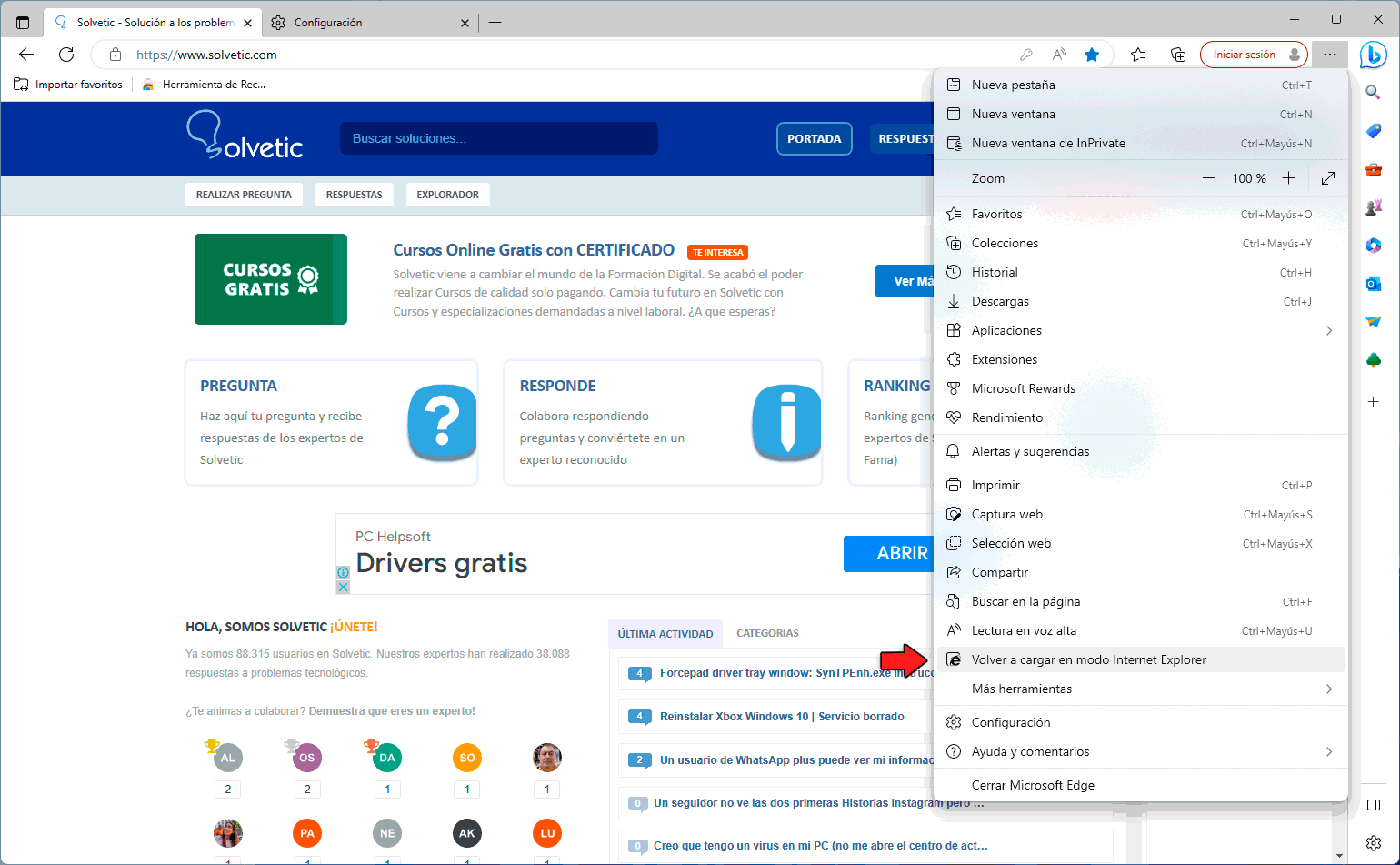The width and height of the screenshot is (1400, 865).
Task: Click the password key icon in address bar
Action: coord(1026,55)
